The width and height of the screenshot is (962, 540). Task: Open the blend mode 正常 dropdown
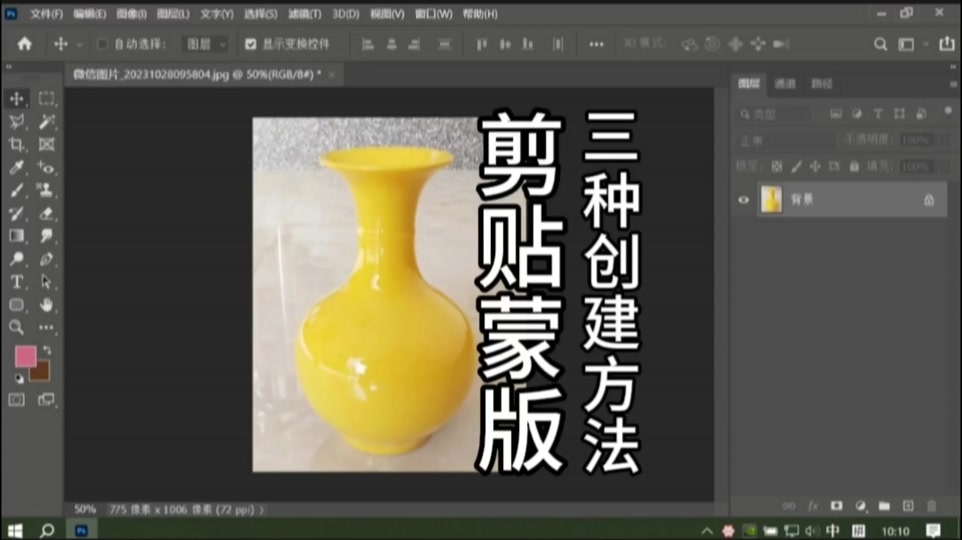point(785,141)
